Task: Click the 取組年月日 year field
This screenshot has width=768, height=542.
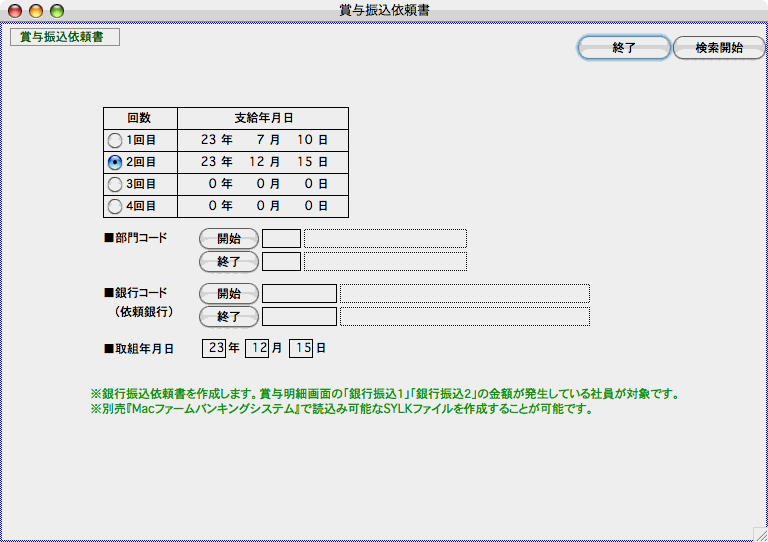Action: click(x=214, y=348)
